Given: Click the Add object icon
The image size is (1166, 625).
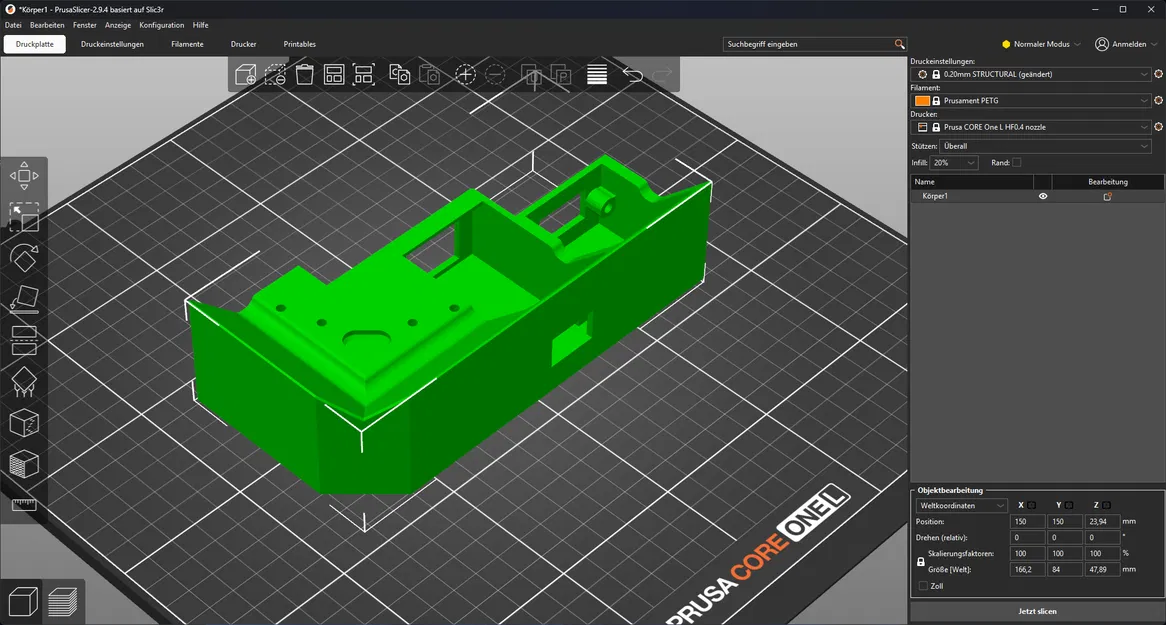Looking at the screenshot, I should (245, 74).
